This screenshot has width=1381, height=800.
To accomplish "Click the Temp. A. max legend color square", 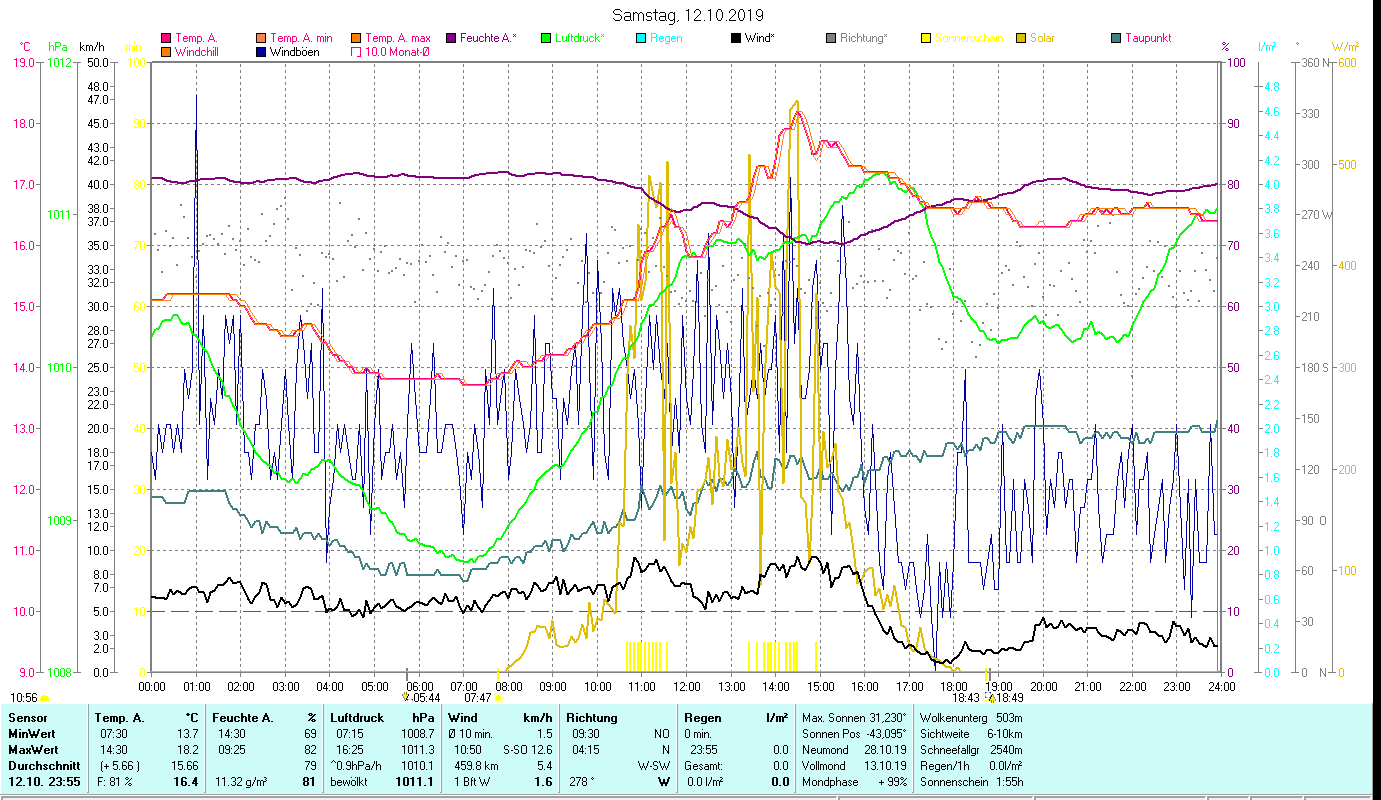I will click(x=357, y=38).
